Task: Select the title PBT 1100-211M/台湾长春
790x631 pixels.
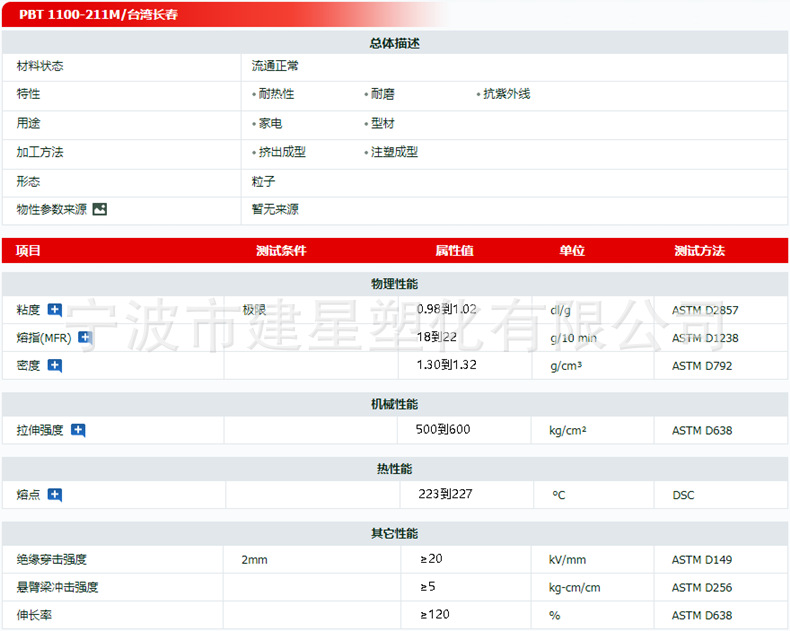Action: click(x=98, y=15)
